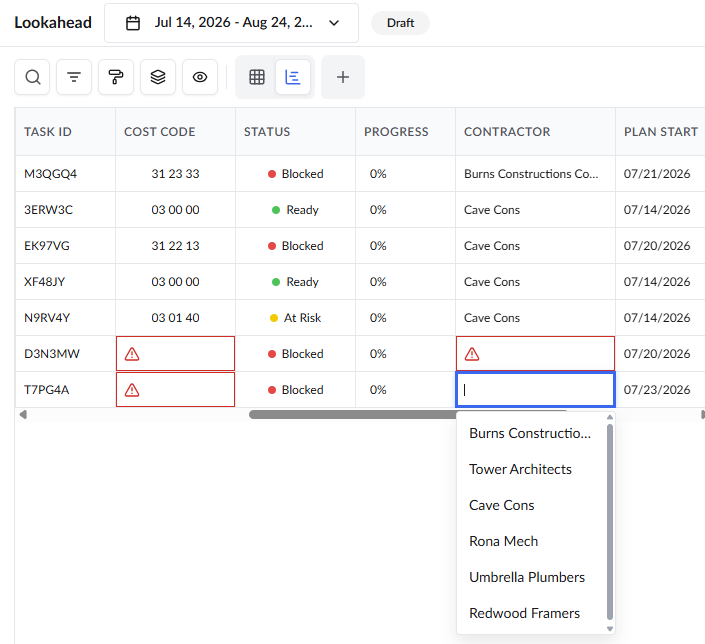This screenshot has width=705, height=644.
Task: Select task ID 3ERW3C
Action: point(48,210)
